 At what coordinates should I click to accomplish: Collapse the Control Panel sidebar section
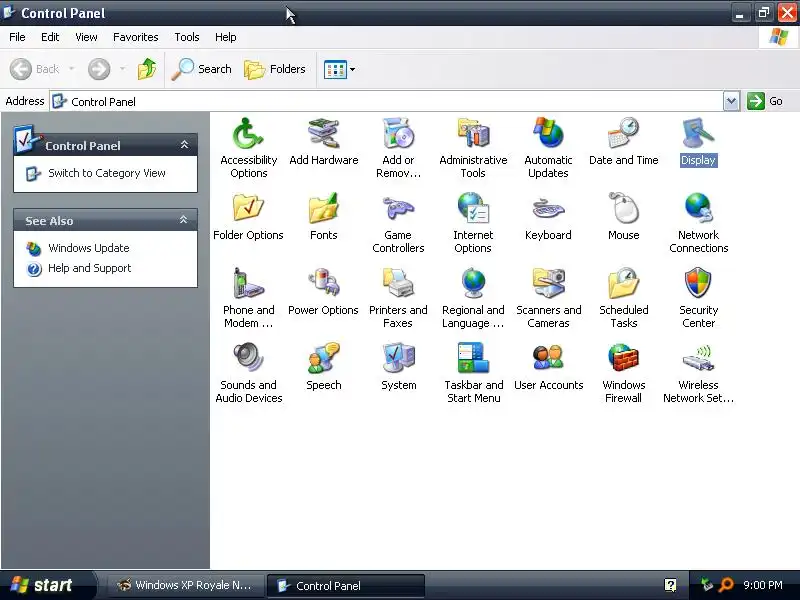click(x=184, y=145)
